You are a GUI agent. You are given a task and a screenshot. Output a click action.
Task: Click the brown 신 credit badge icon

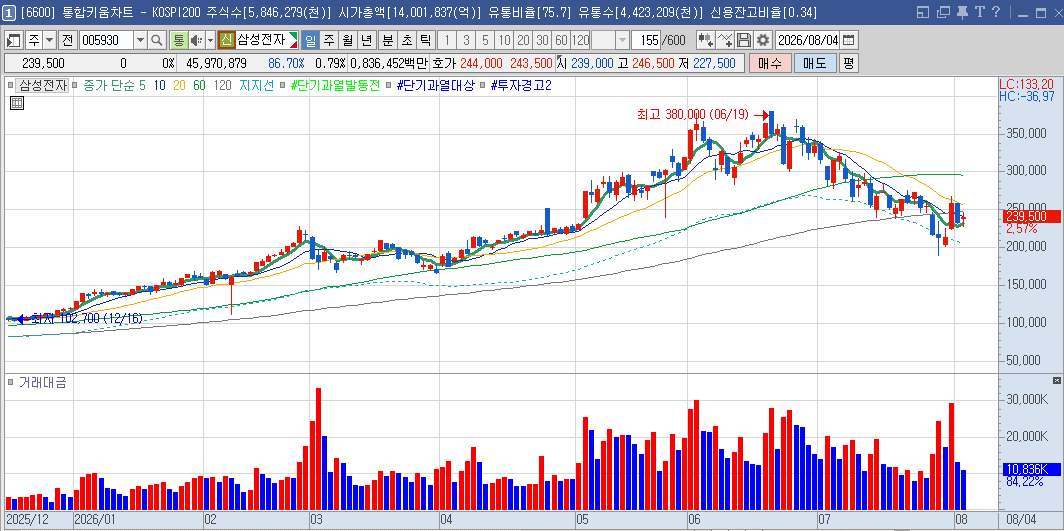click(x=227, y=40)
